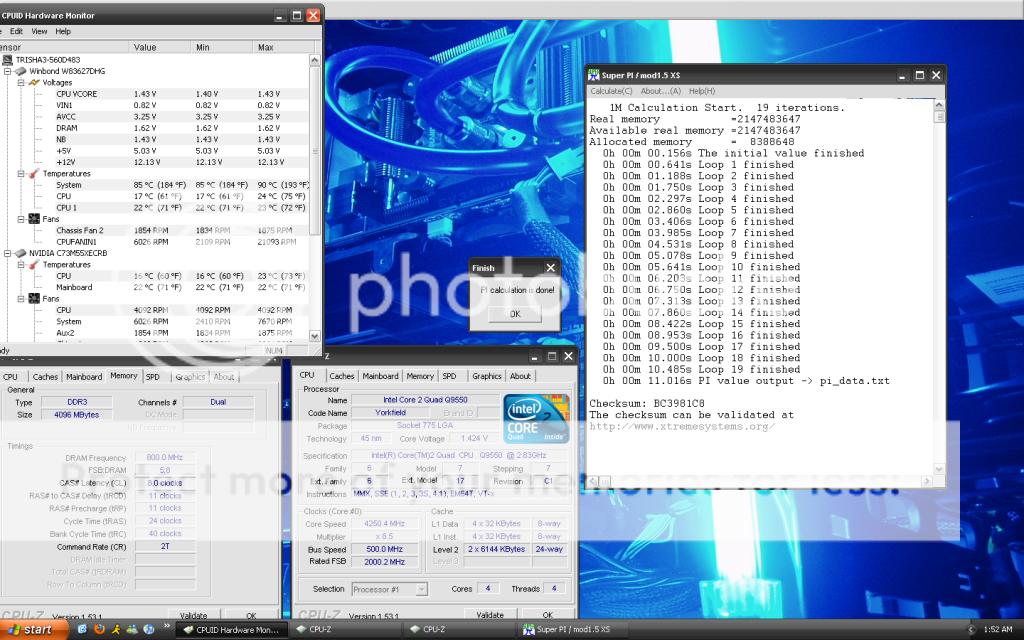
Task: Switch to the CPUID Hardware Monitor taskbar button
Action: 232,630
